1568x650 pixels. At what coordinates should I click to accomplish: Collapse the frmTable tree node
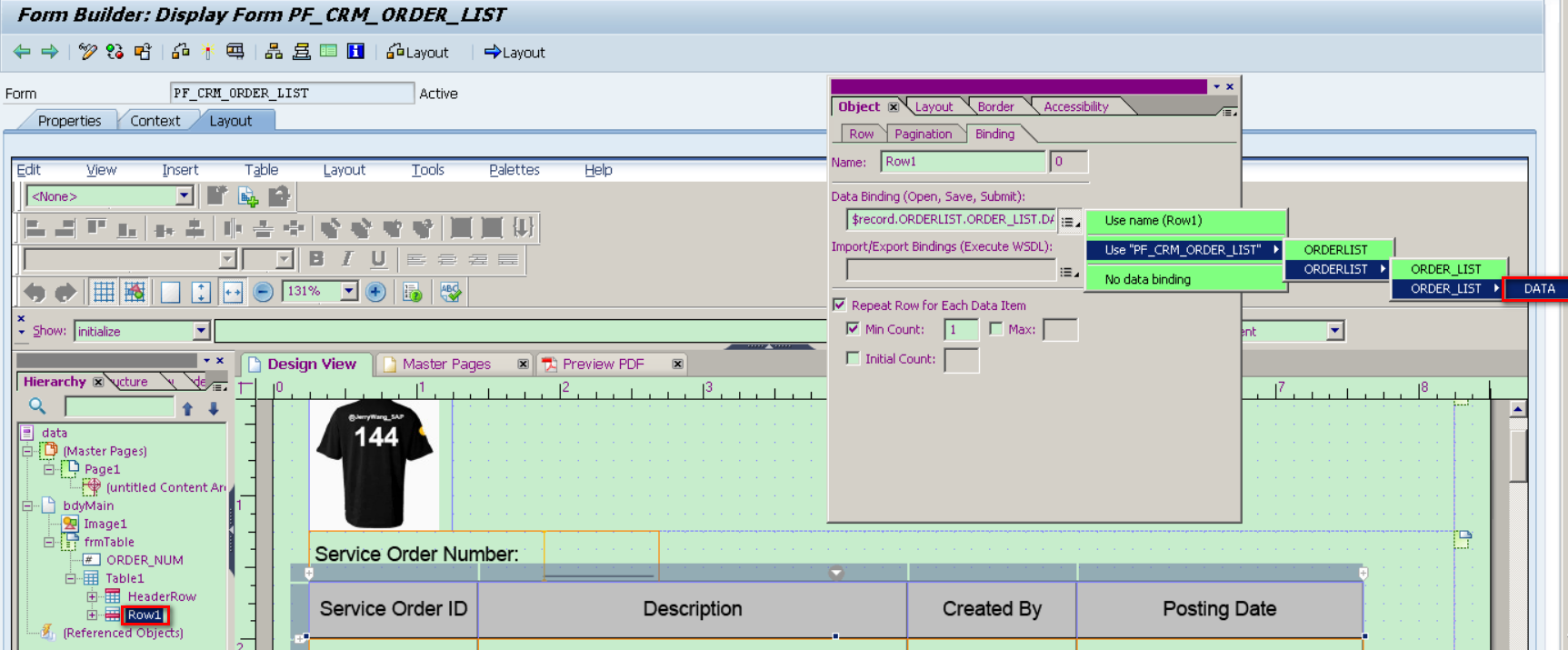[49, 542]
